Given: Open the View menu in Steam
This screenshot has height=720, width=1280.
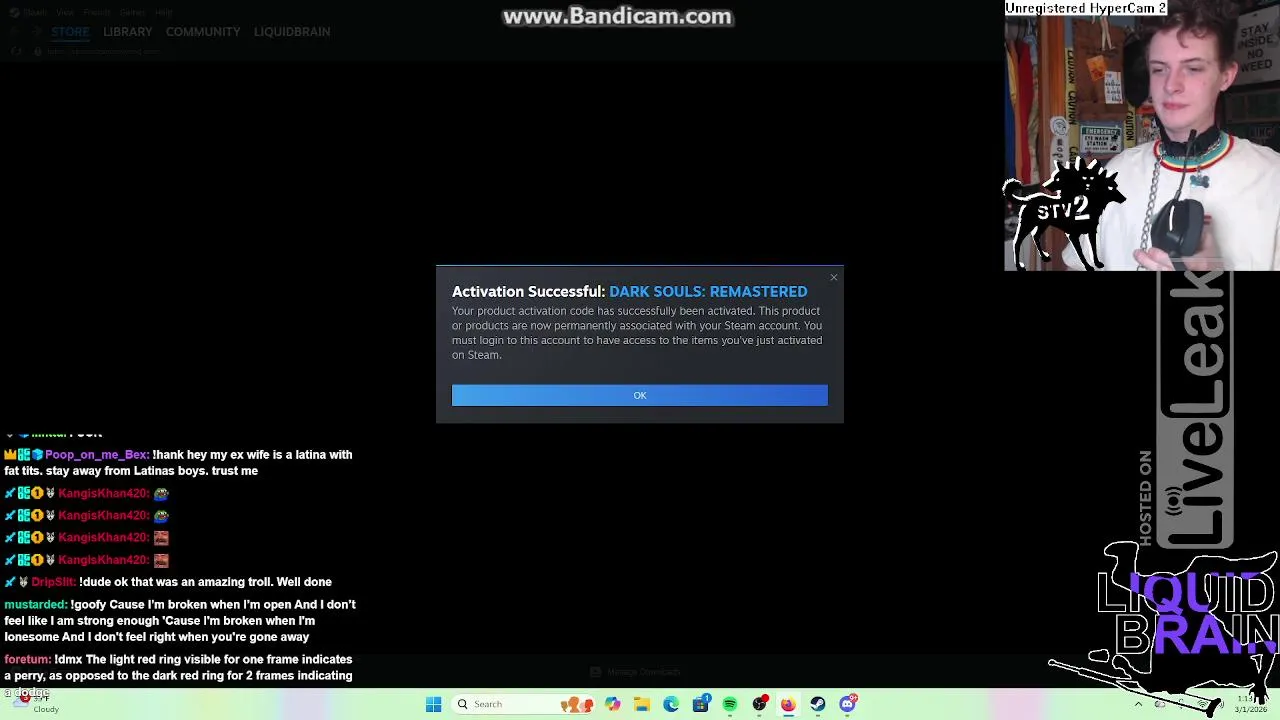Looking at the screenshot, I should click(x=65, y=12).
